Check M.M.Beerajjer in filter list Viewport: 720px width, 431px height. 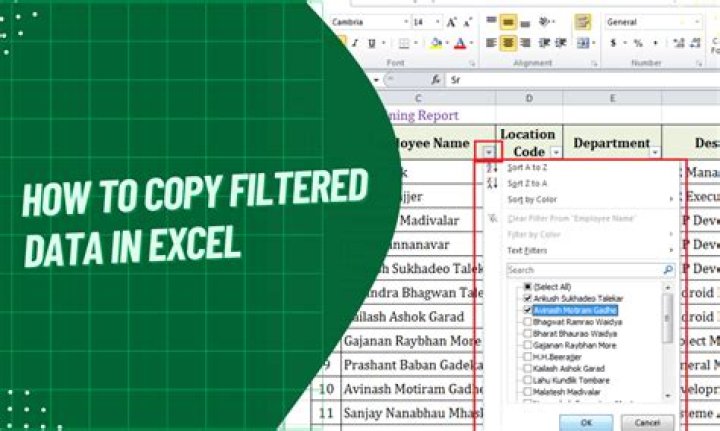click(x=528, y=357)
